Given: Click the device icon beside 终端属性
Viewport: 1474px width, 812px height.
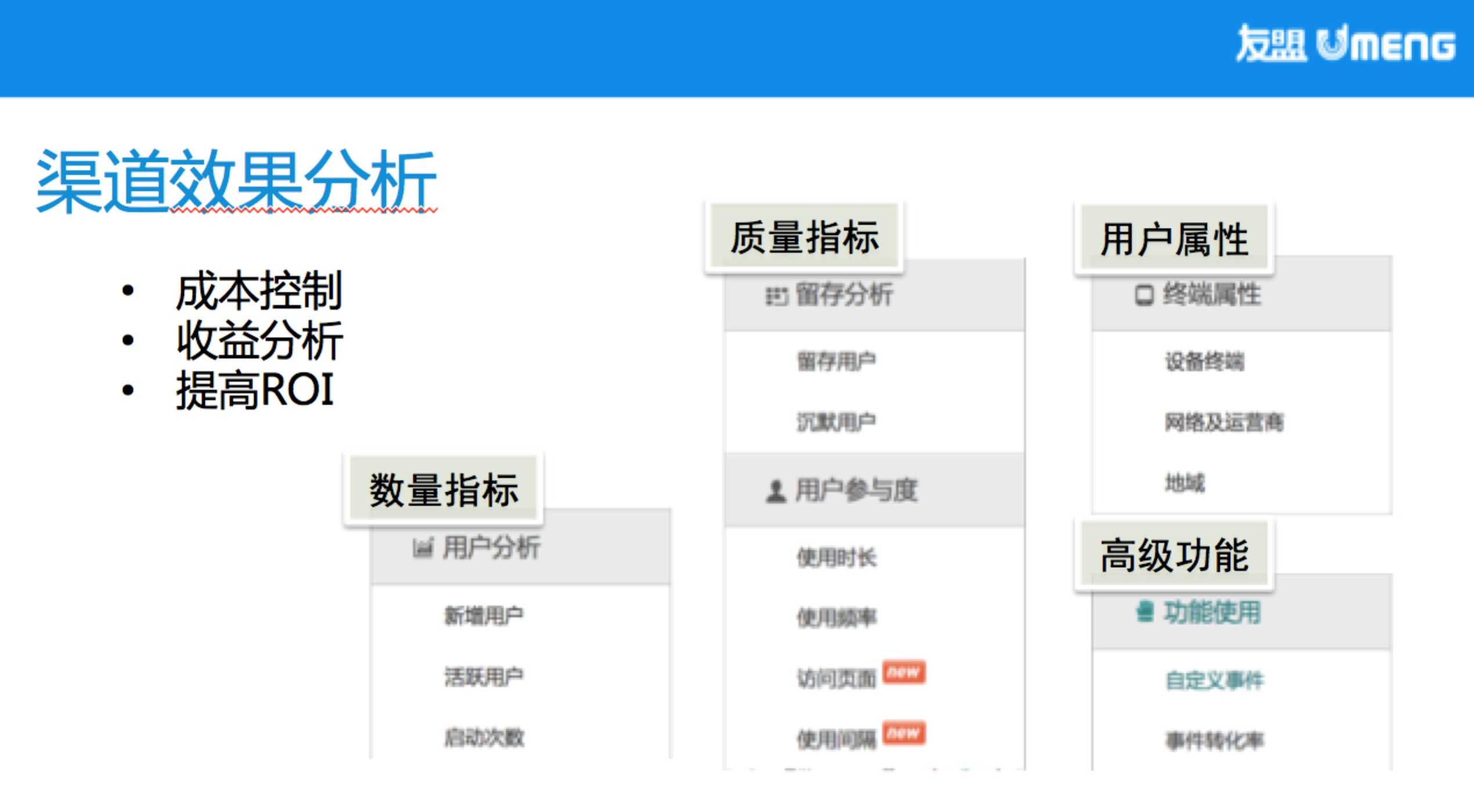Looking at the screenshot, I should (1144, 295).
